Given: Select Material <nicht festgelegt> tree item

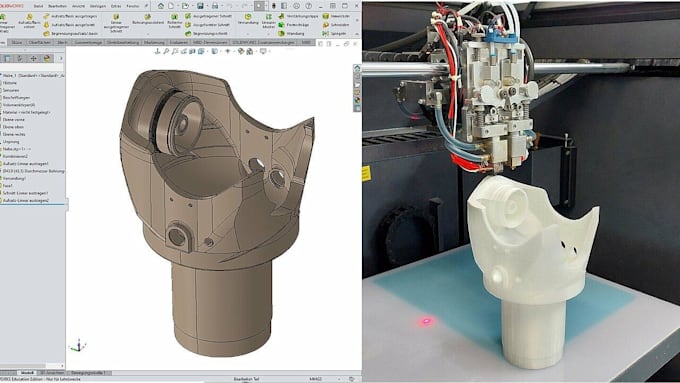Looking at the screenshot, I should pyautogui.click(x=25, y=112).
